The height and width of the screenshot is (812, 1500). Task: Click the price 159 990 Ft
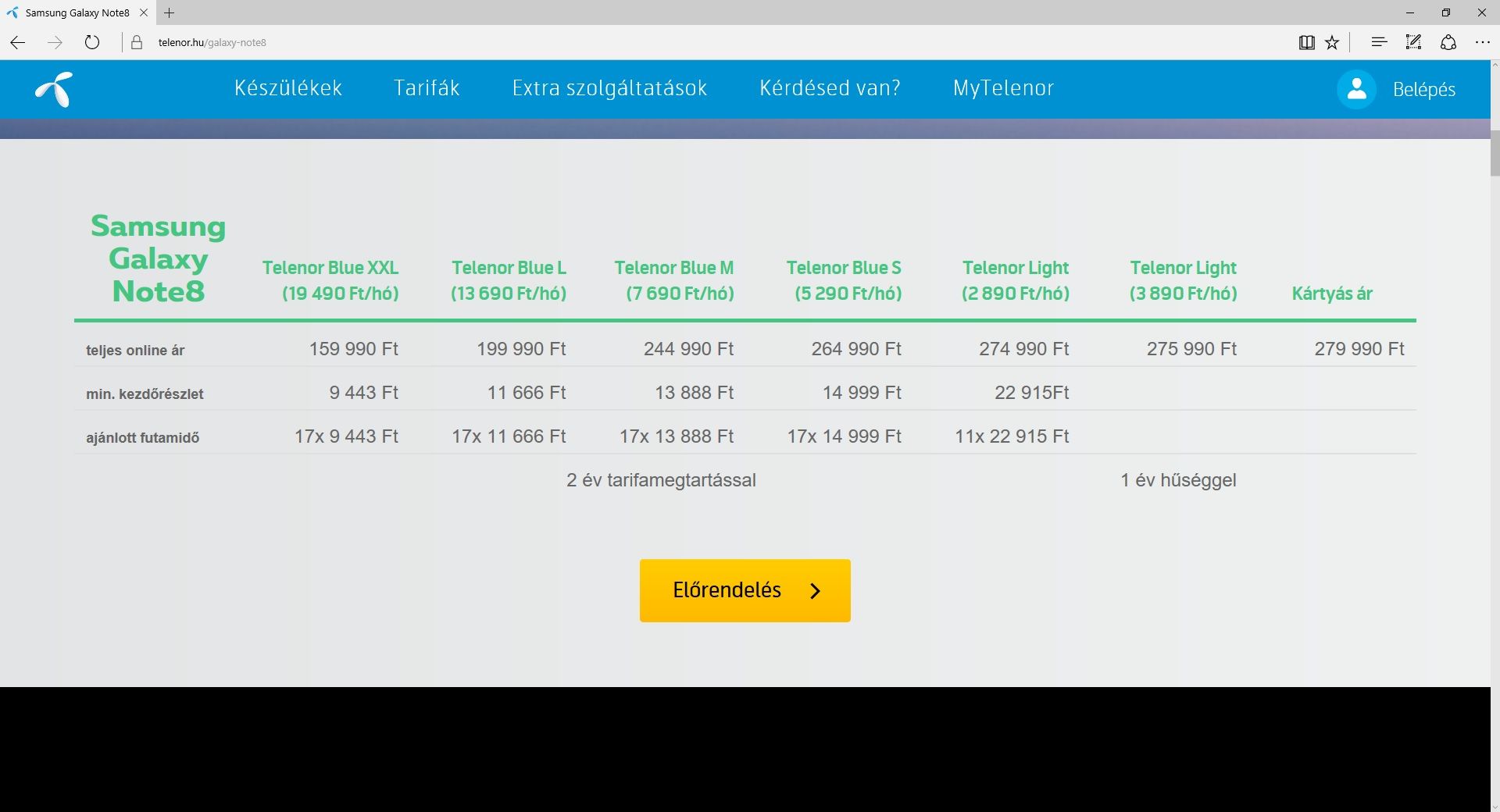pos(354,349)
